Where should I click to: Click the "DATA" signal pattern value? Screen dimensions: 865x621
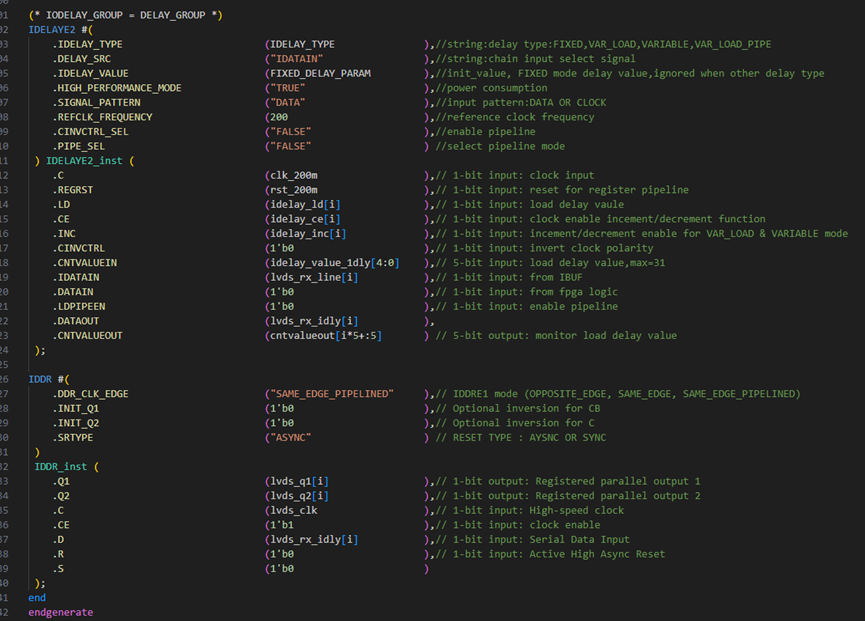point(287,103)
